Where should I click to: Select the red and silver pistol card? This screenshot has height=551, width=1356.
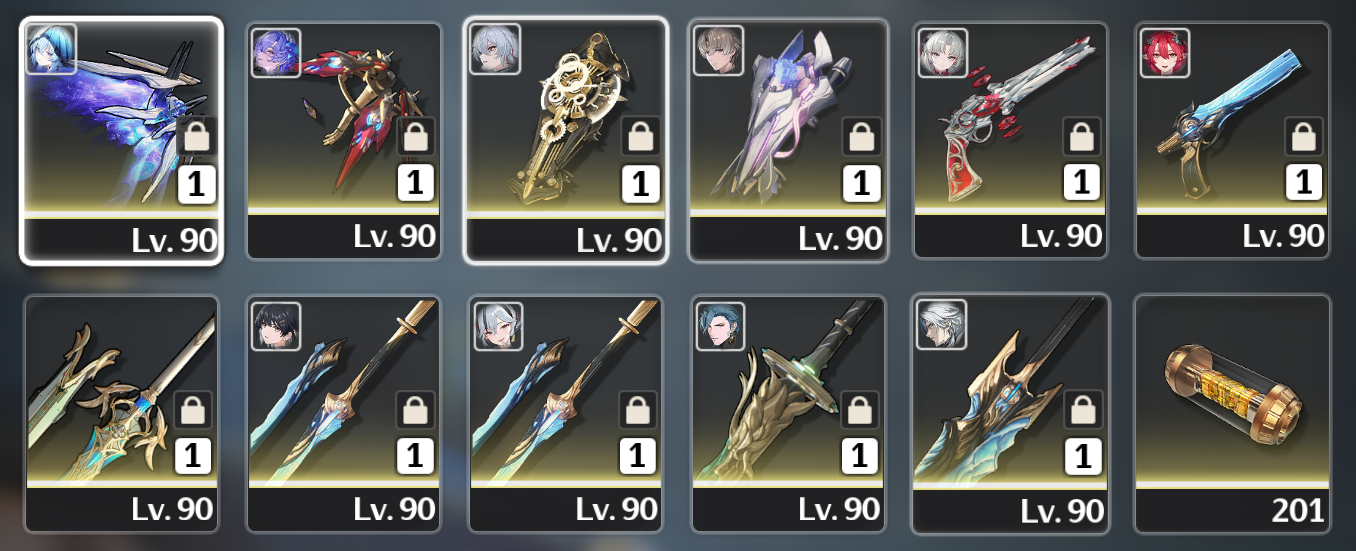[x=1011, y=140]
